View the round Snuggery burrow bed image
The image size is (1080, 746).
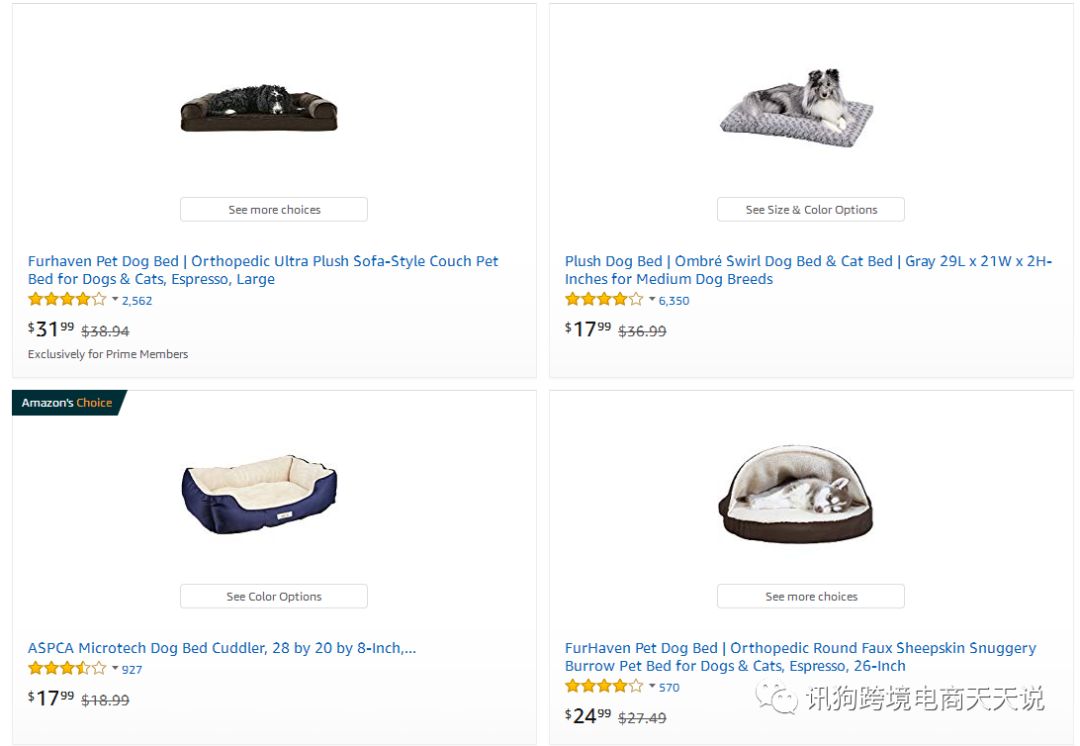tap(796, 494)
